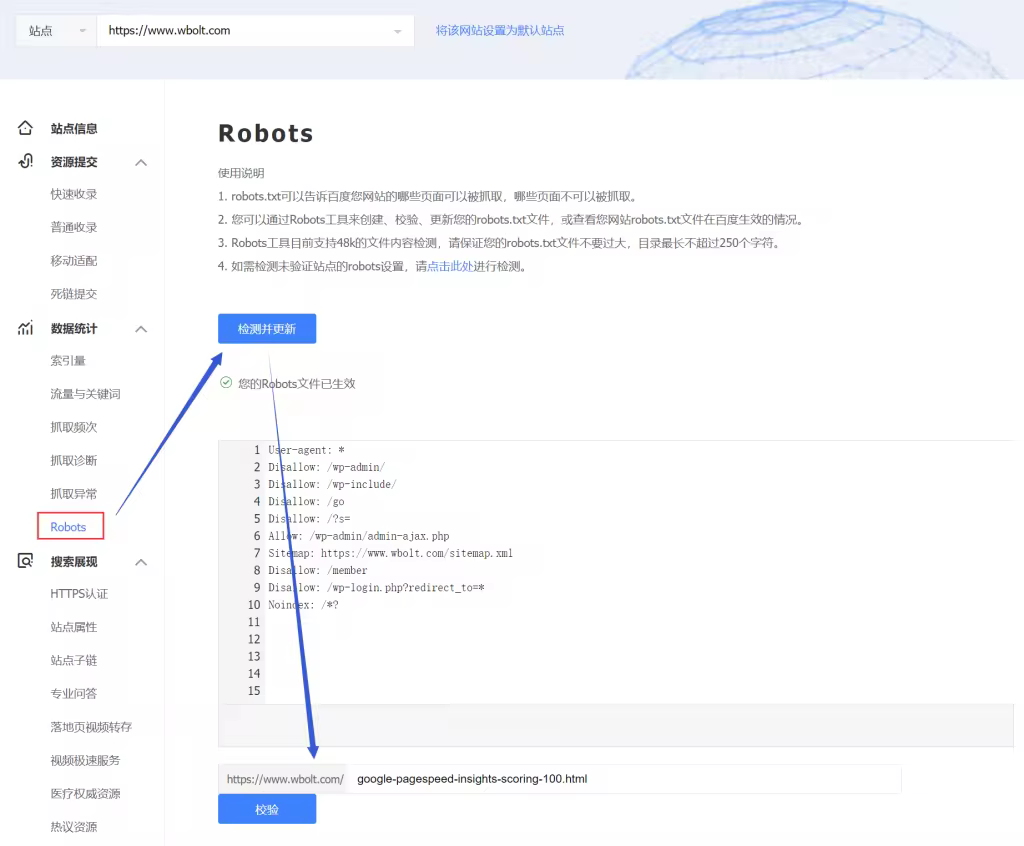Click 将该网站设置为默认站点 link
This screenshot has width=1024, height=846.
point(500,31)
